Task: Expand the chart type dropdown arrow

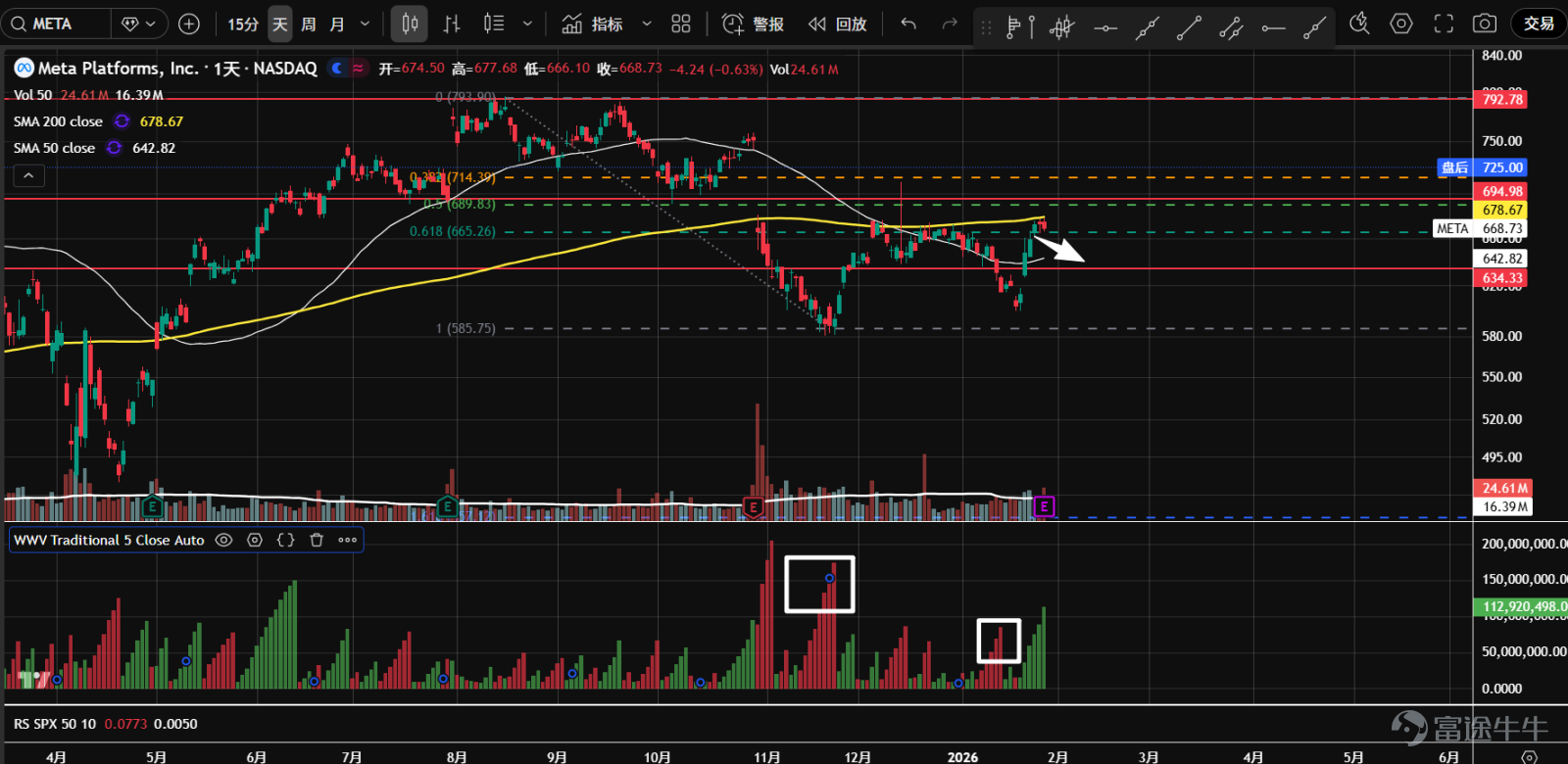Action: (x=527, y=24)
